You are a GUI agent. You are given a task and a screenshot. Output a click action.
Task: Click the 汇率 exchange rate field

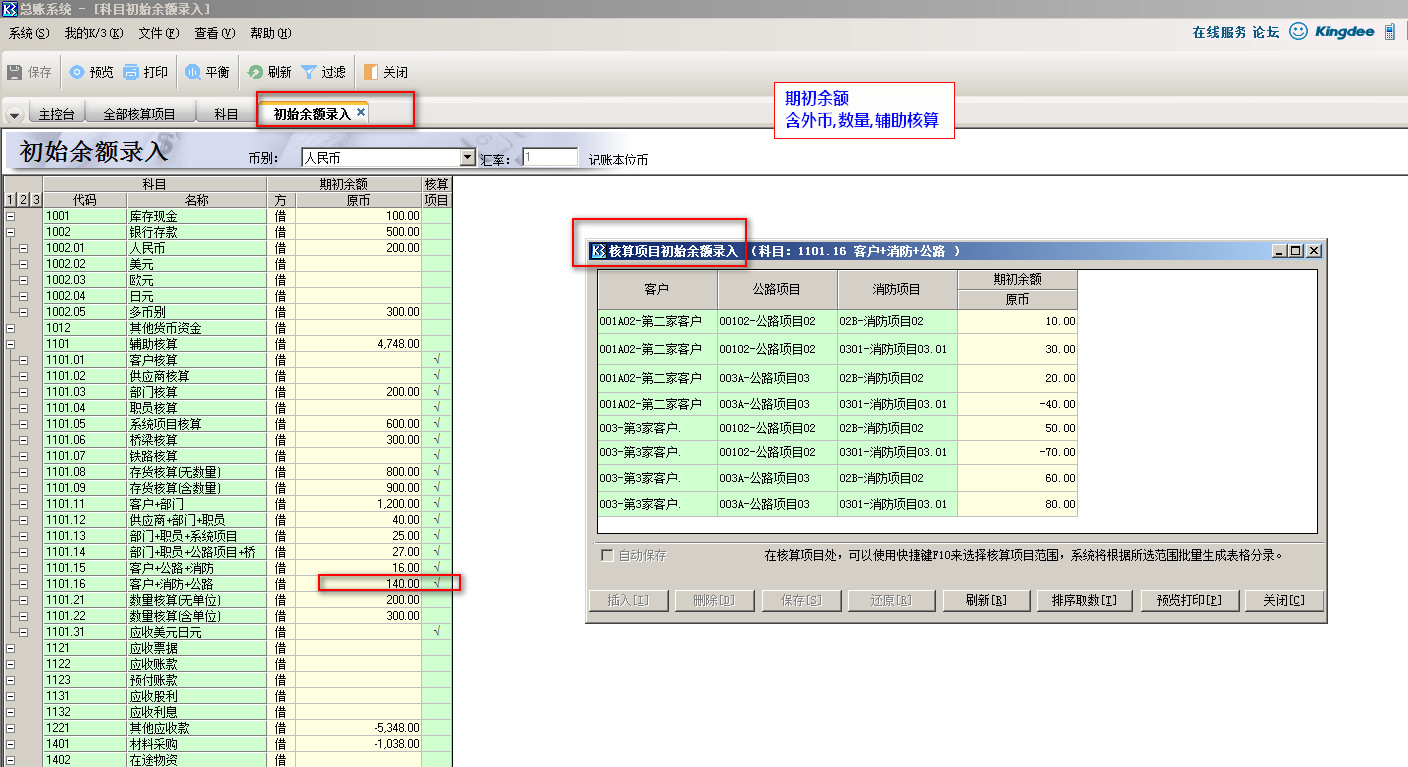click(x=550, y=158)
